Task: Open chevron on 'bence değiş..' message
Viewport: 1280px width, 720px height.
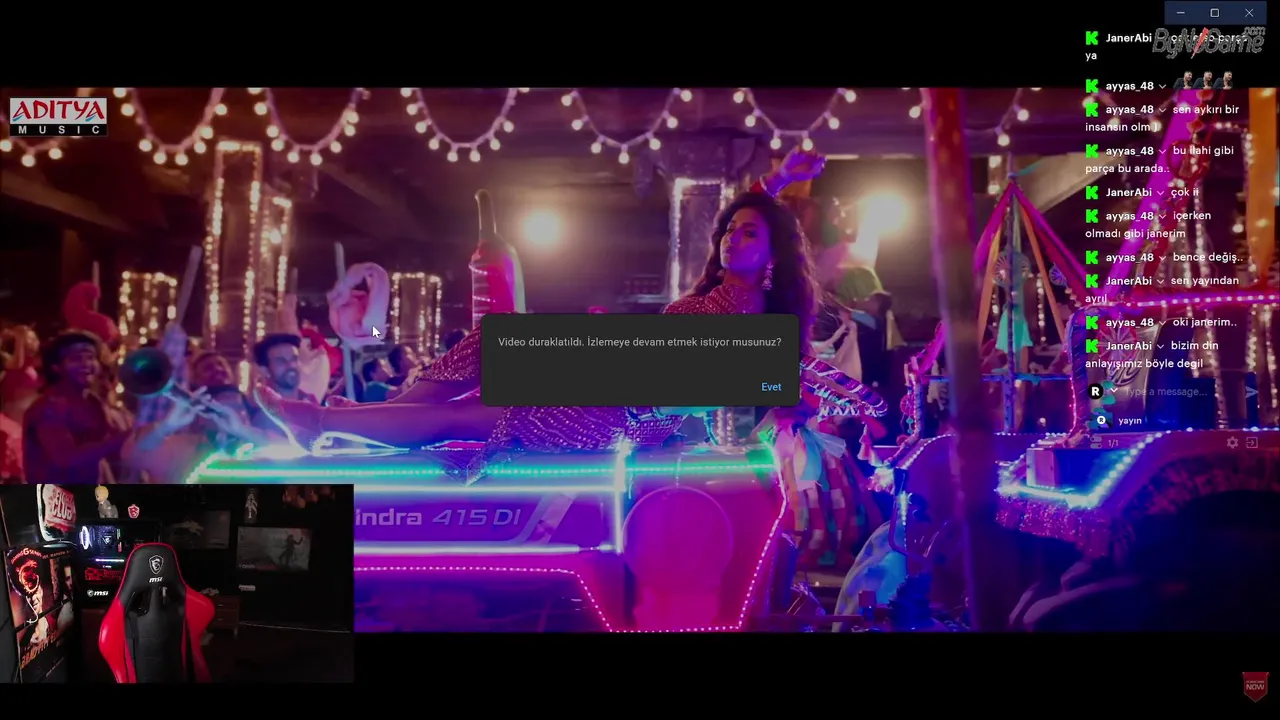Action: click(1162, 258)
